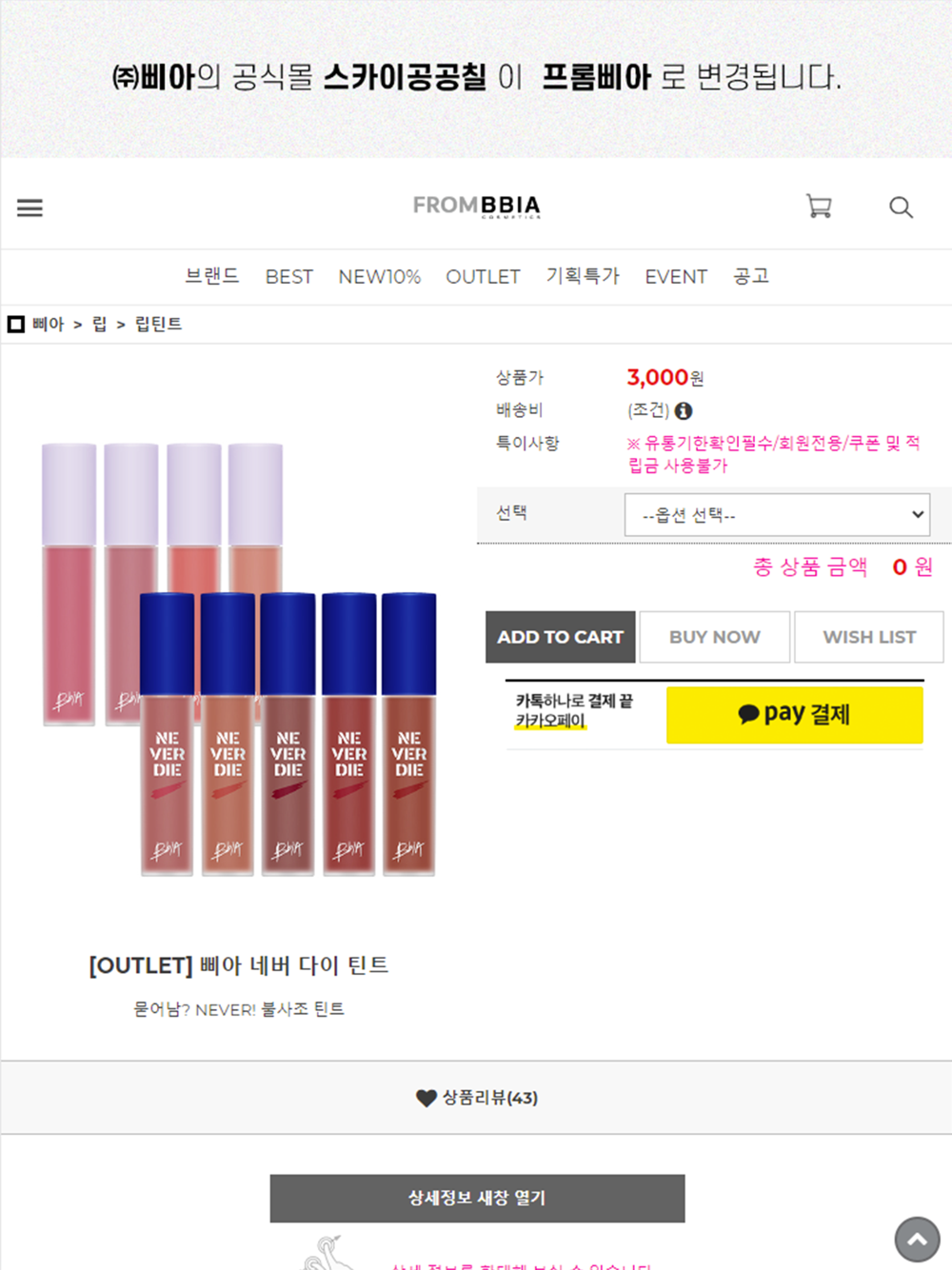The width and height of the screenshot is (952, 1270).
Task: Pay with Kakao pay 결제 button
Action: [795, 714]
